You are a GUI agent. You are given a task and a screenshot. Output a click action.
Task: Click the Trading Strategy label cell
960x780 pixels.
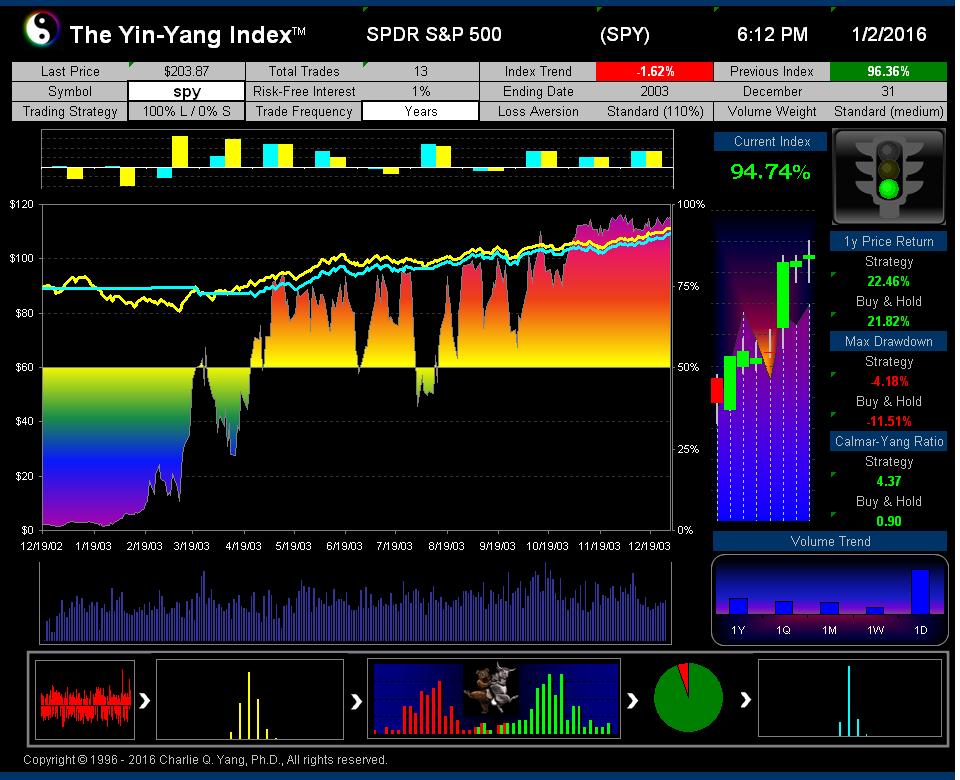(70, 111)
